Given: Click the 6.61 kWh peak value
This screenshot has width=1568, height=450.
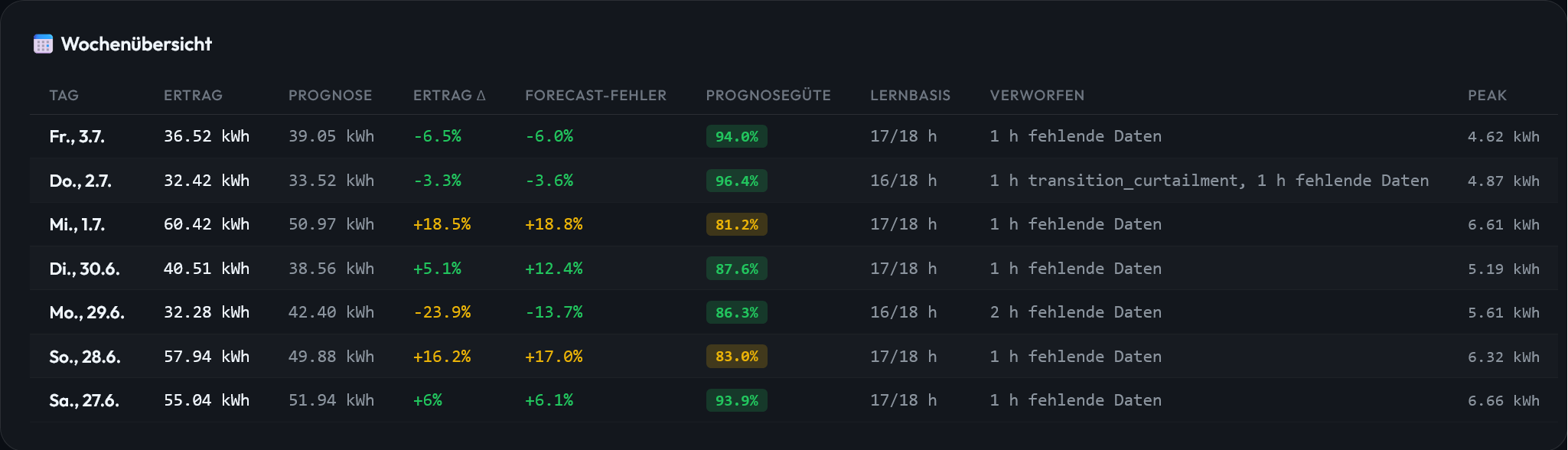Looking at the screenshot, I should (1503, 225).
